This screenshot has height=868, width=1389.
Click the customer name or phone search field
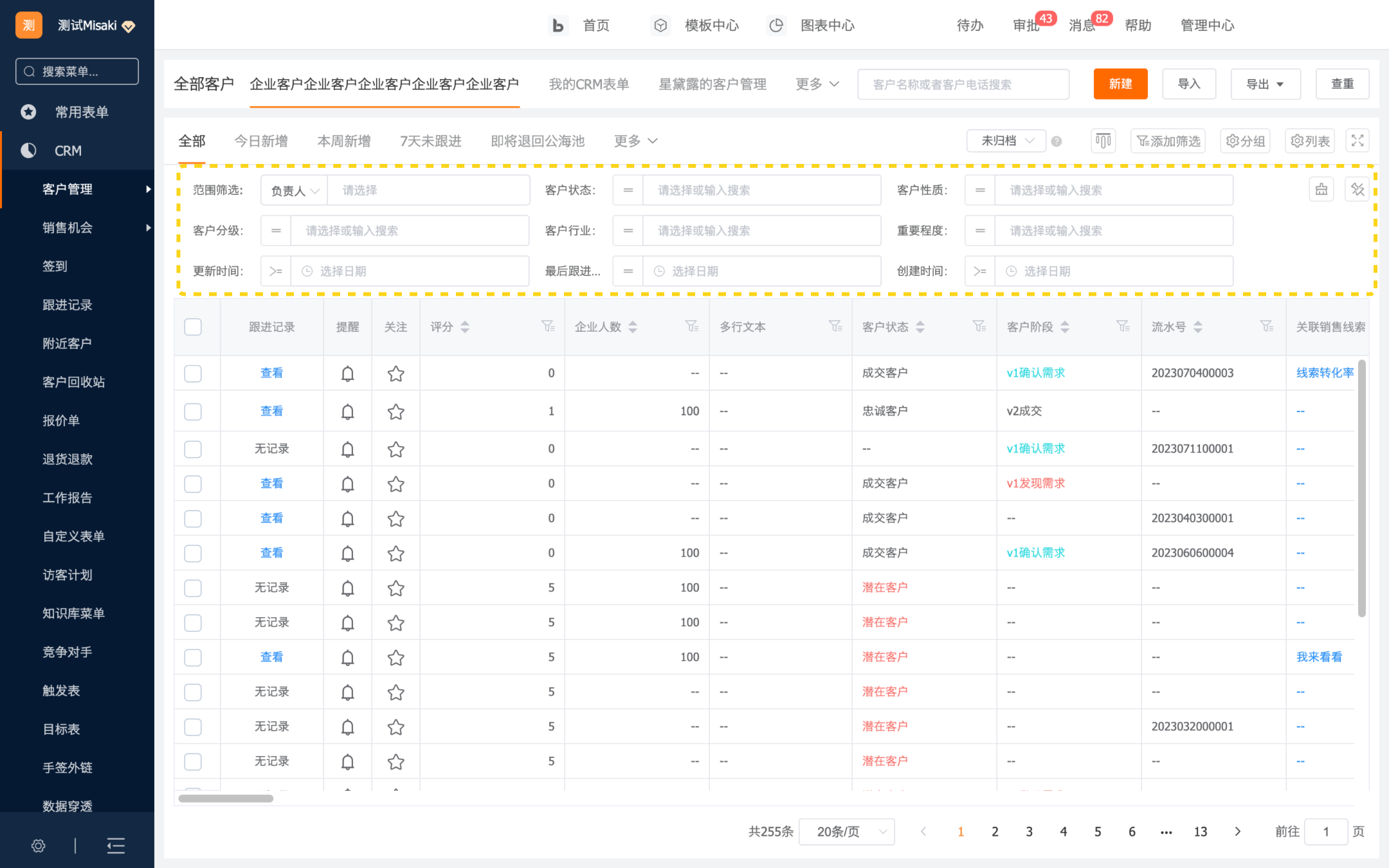coord(963,84)
